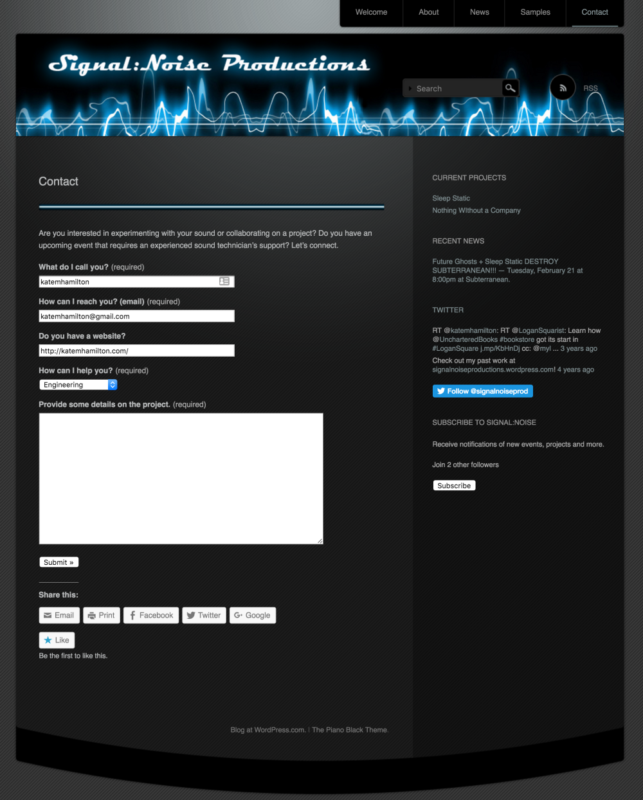Go to the Welcome tab

click(371, 12)
